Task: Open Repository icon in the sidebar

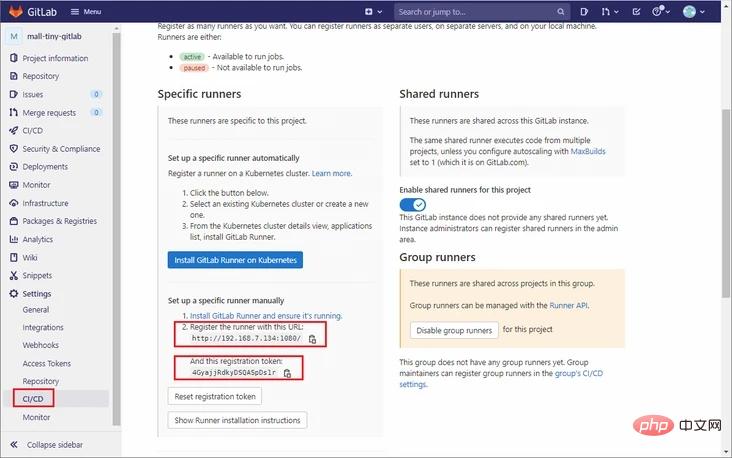Action: click(14, 76)
